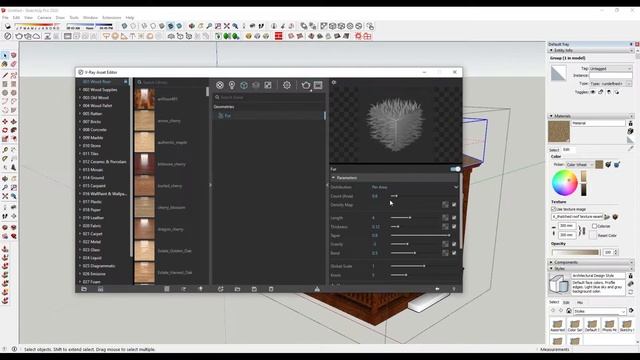Open Density Map texture slot
This screenshot has width=640, height=360.
click(x=445, y=205)
